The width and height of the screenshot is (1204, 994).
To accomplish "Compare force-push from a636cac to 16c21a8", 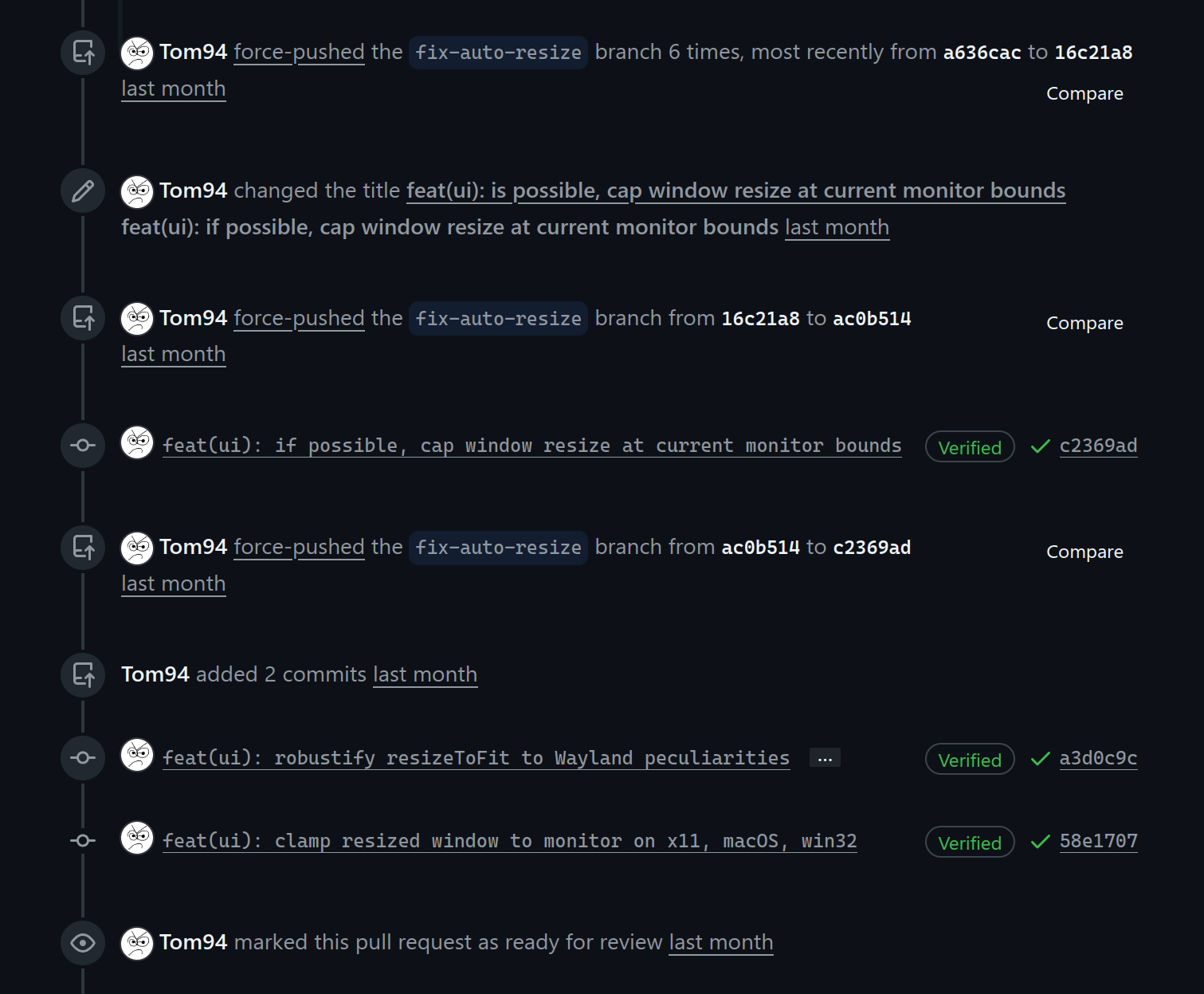I will tap(1084, 94).
